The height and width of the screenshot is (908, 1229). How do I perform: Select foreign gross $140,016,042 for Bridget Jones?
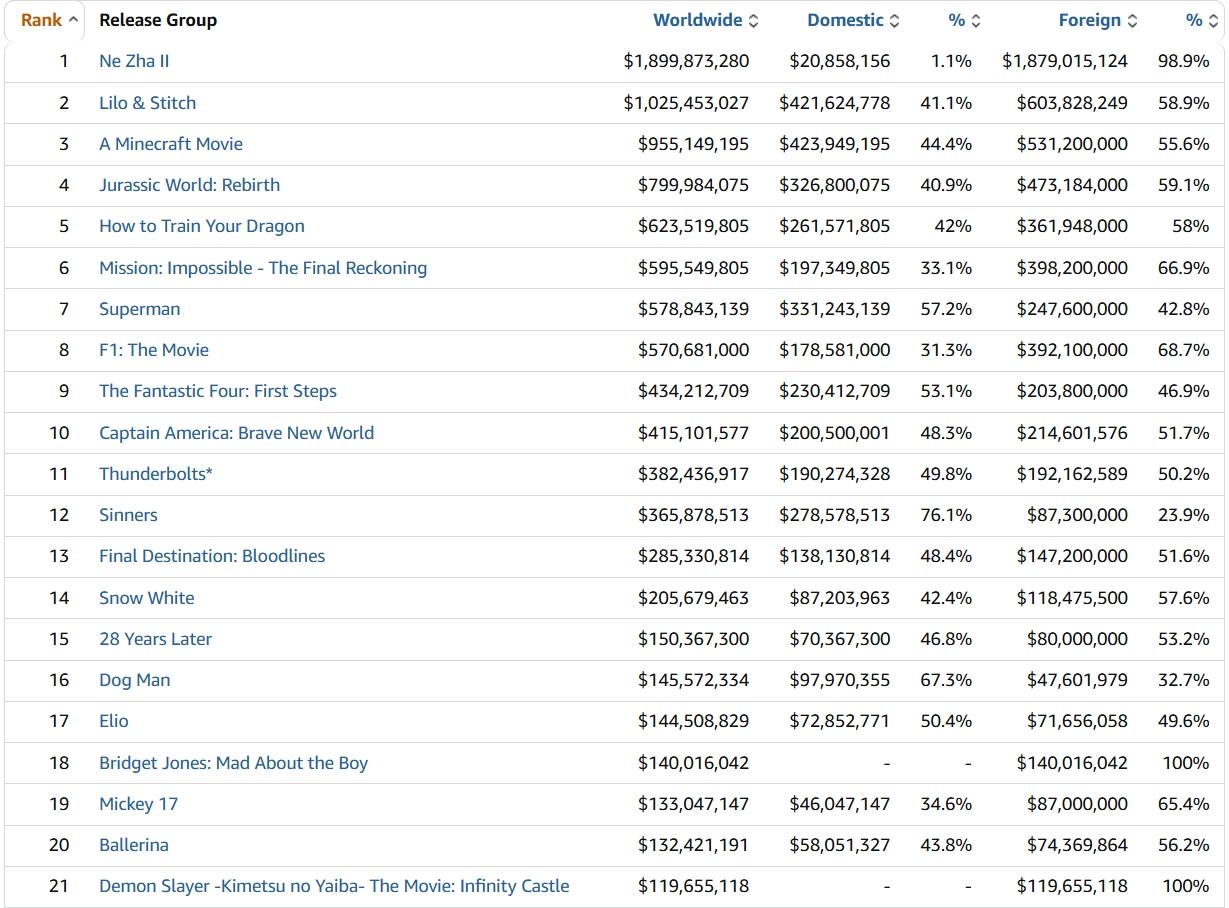(x=1072, y=763)
